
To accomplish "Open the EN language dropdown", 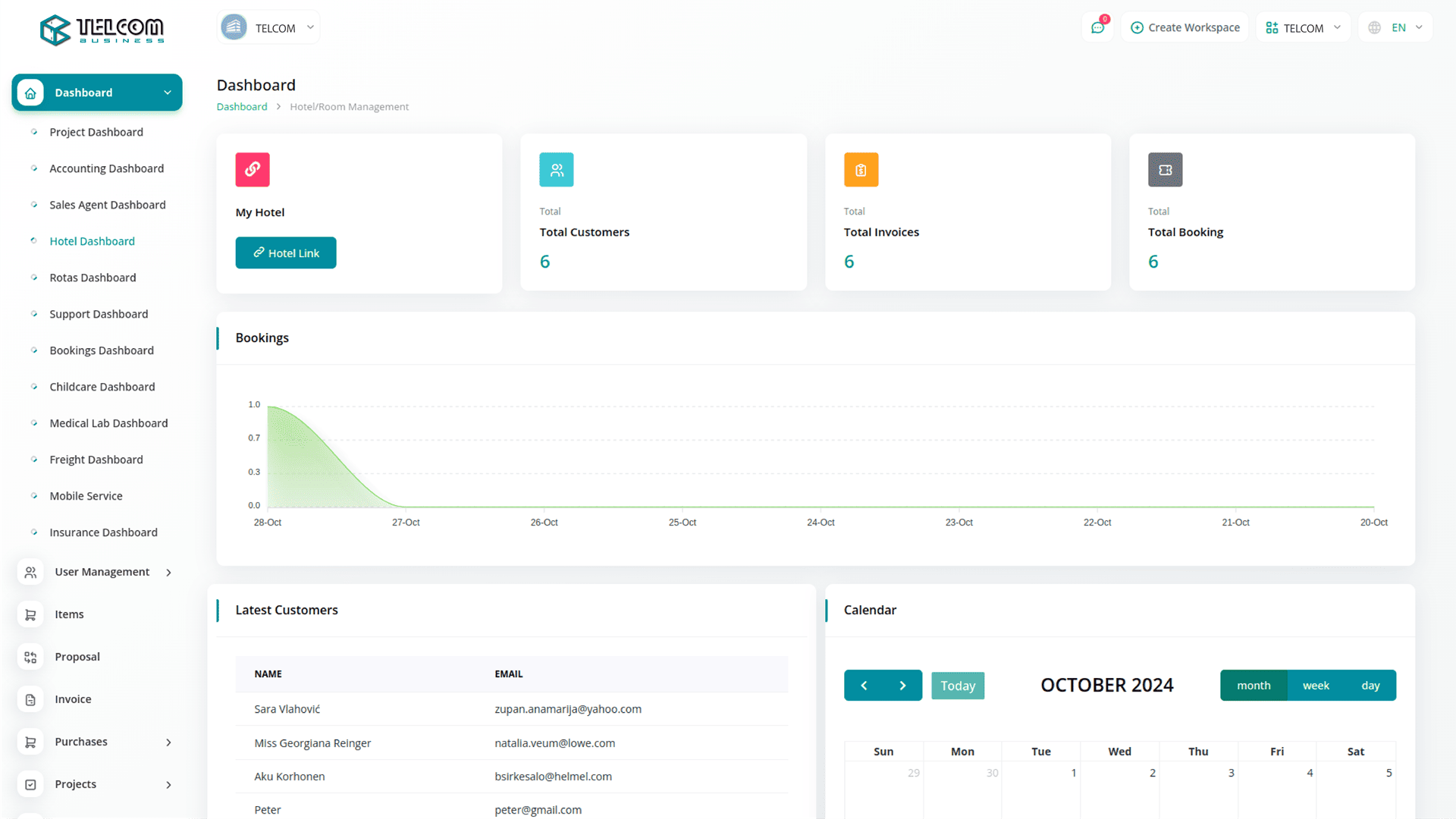I will coord(1397,28).
